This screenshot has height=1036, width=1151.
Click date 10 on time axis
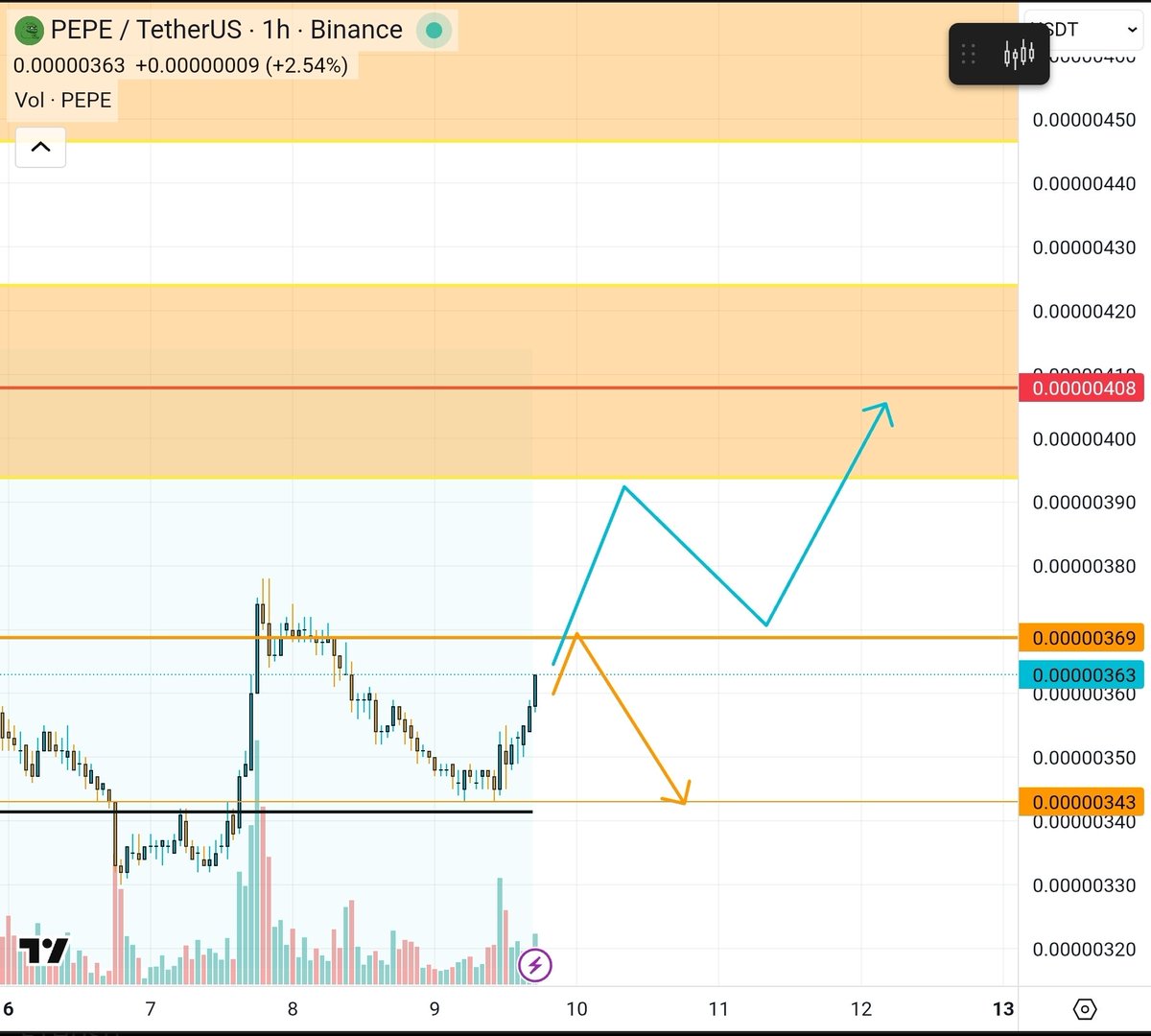click(x=576, y=1008)
